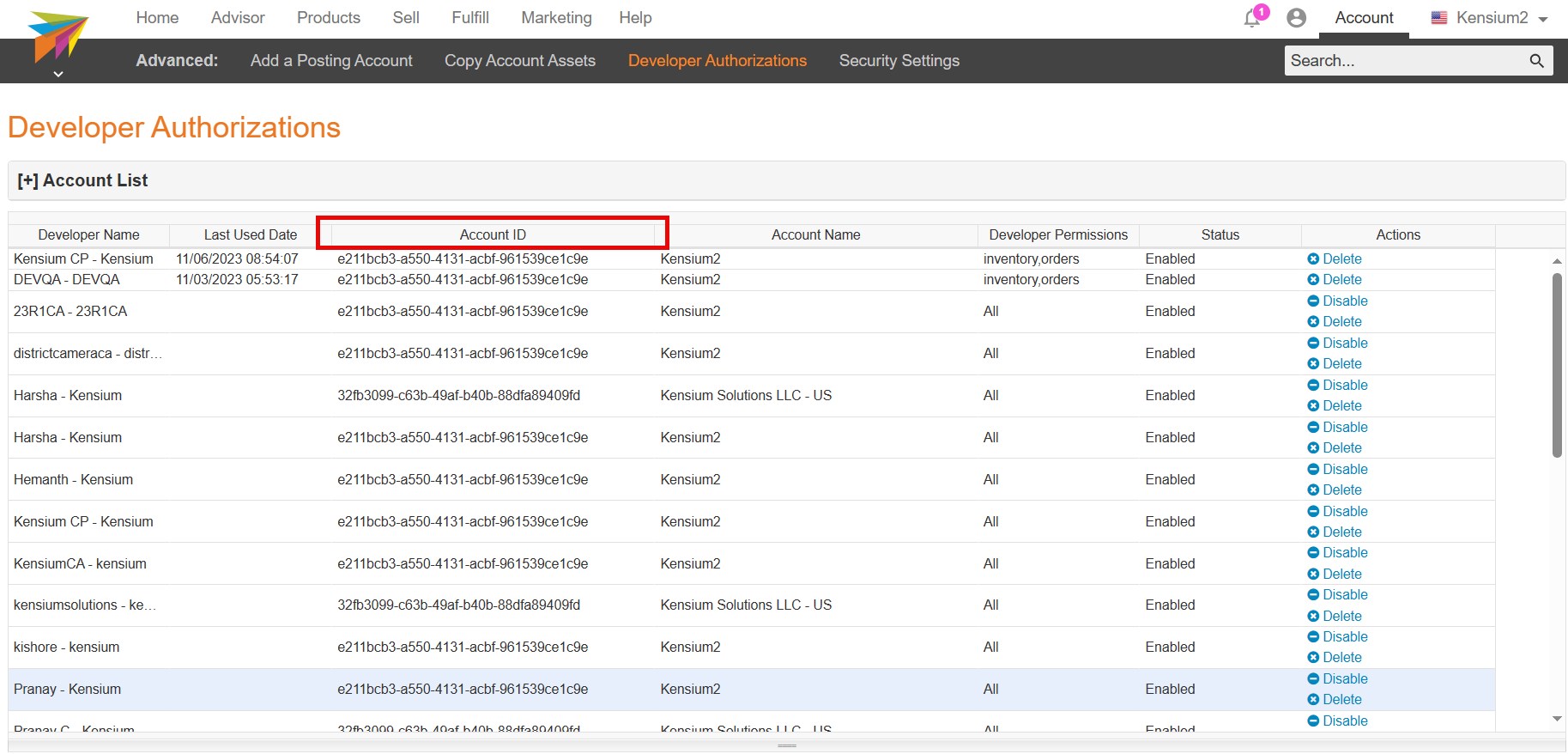This screenshot has width=1568, height=754.
Task: Sort by Account ID column header
Action: pos(493,235)
